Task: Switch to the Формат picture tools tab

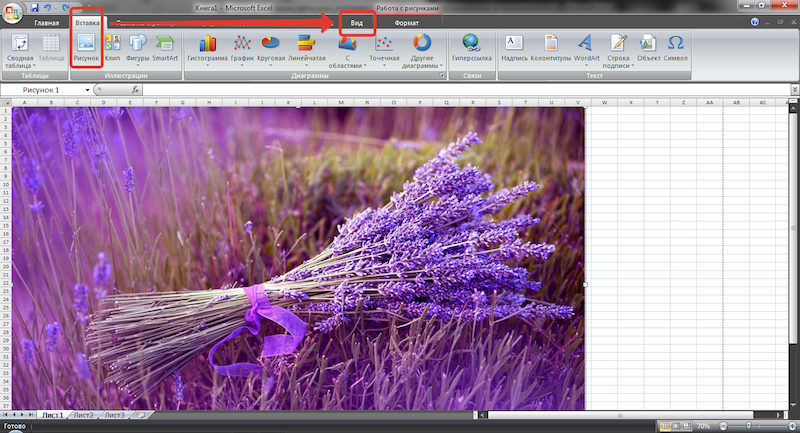Action: [406, 22]
